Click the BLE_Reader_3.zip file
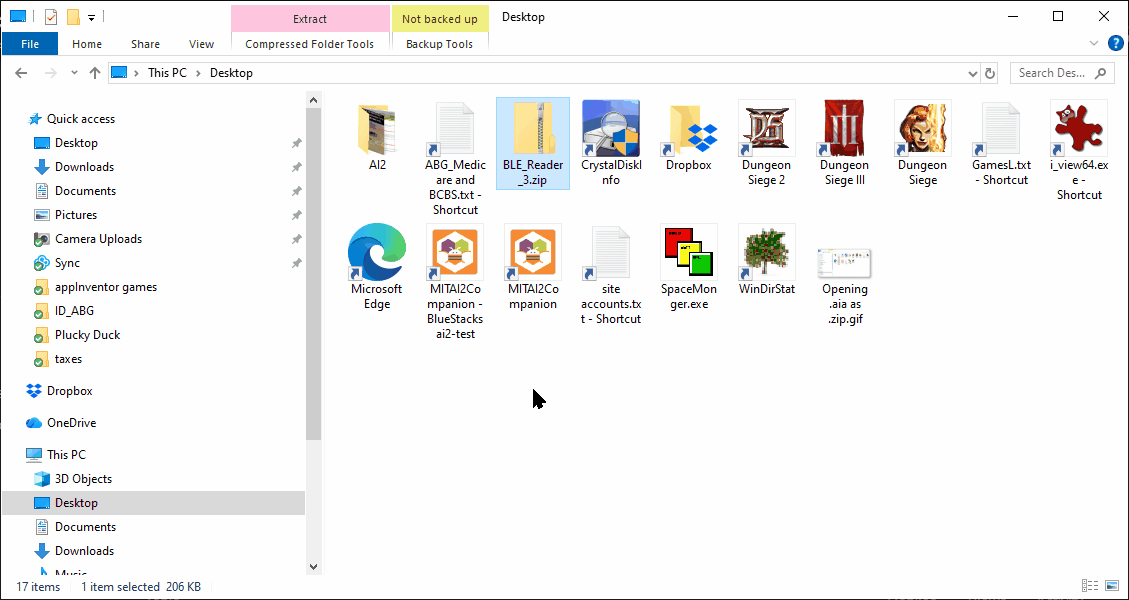 tap(533, 130)
